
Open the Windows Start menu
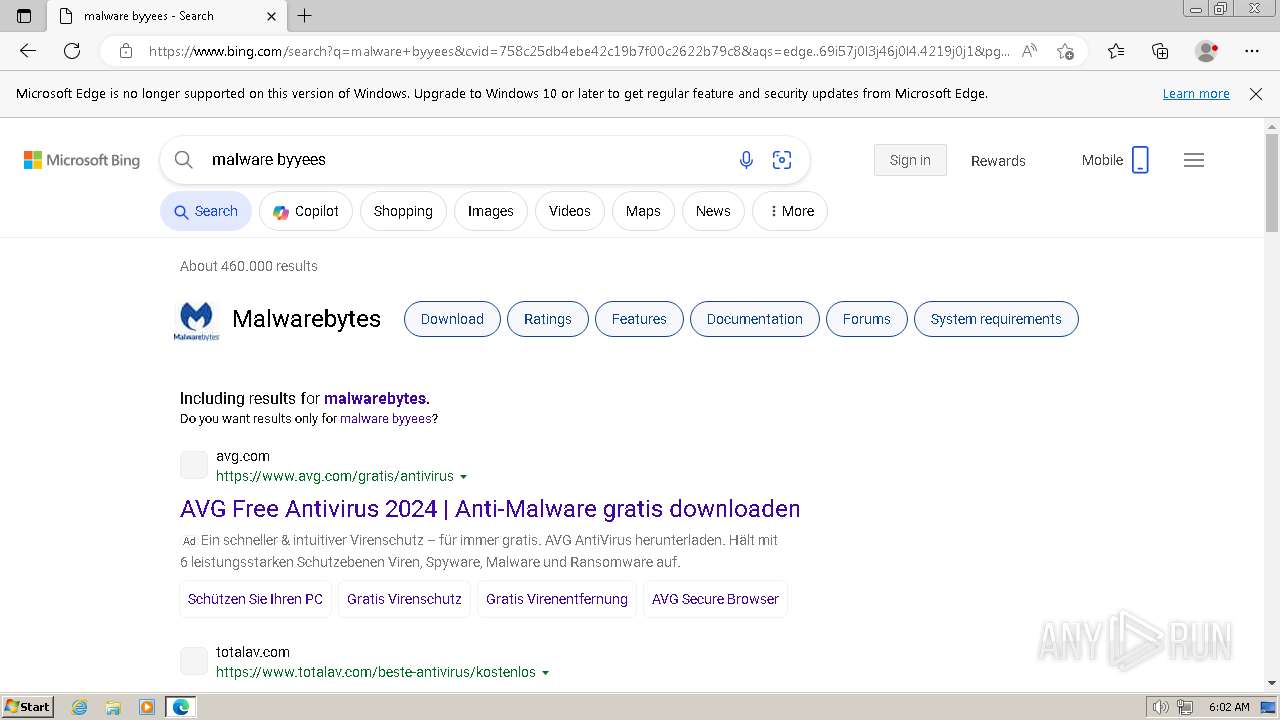click(x=27, y=707)
